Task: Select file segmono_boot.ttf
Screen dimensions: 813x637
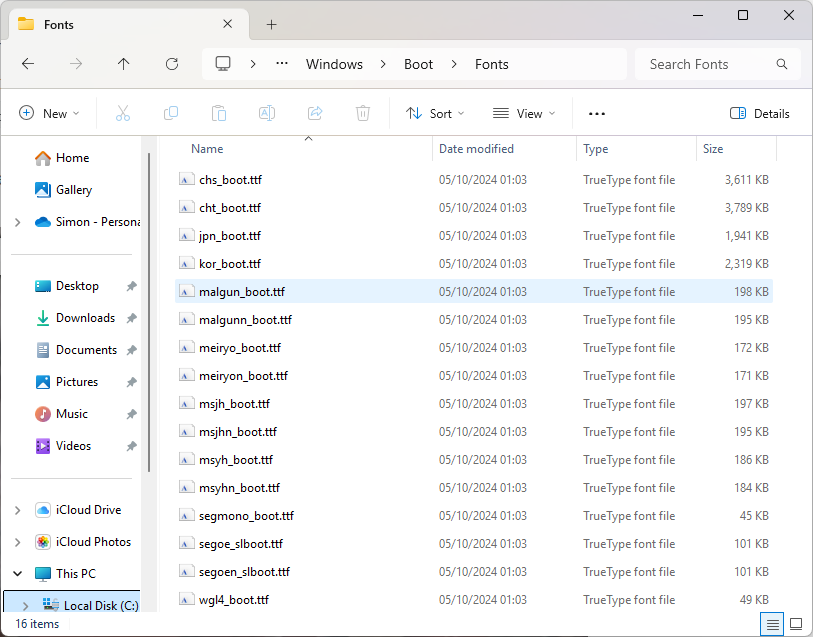Action: (x=473, y=516)
